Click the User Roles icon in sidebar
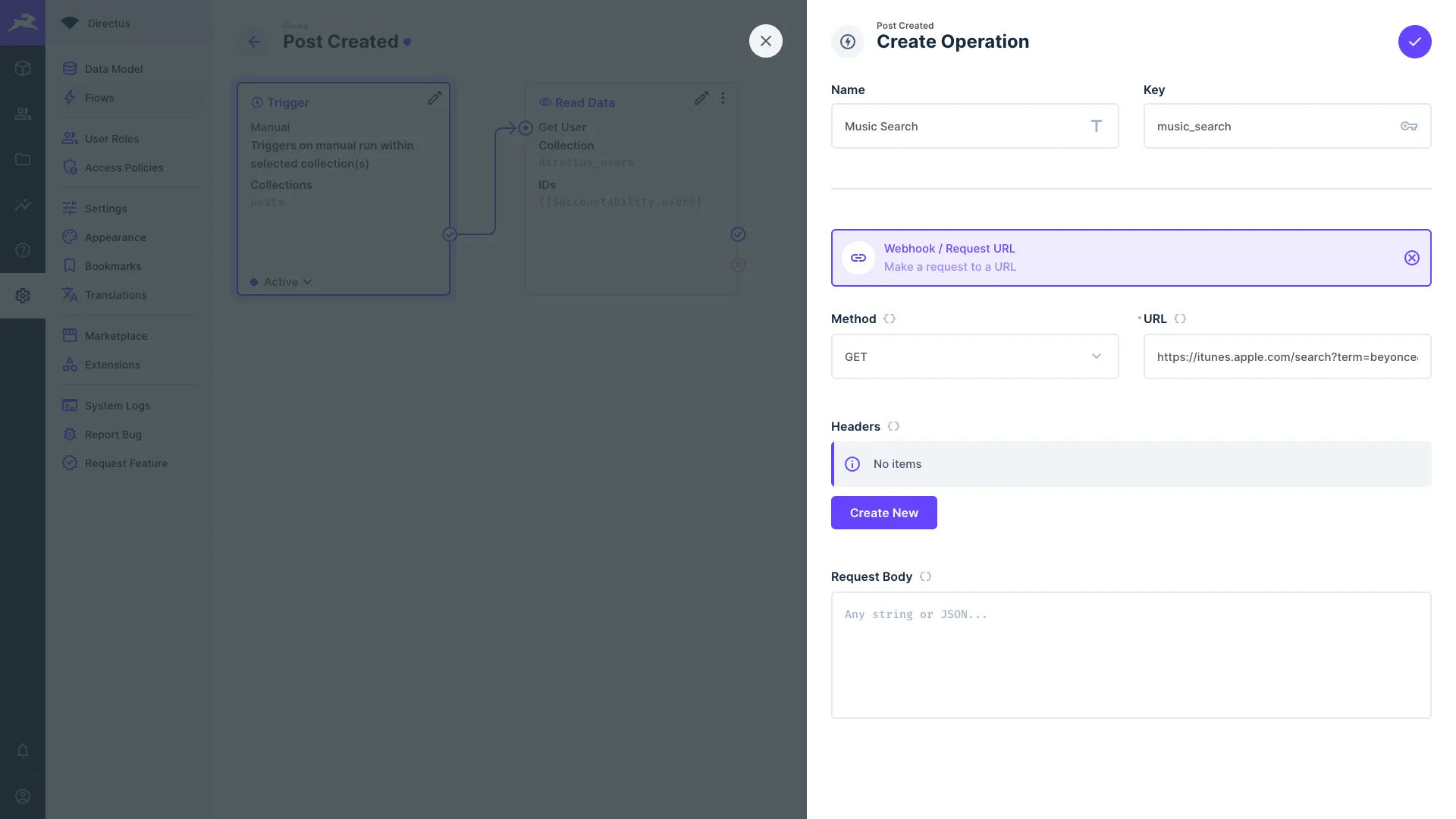Image resolution: width=1456 pixels, height=819 pixels. coord(70,139)
